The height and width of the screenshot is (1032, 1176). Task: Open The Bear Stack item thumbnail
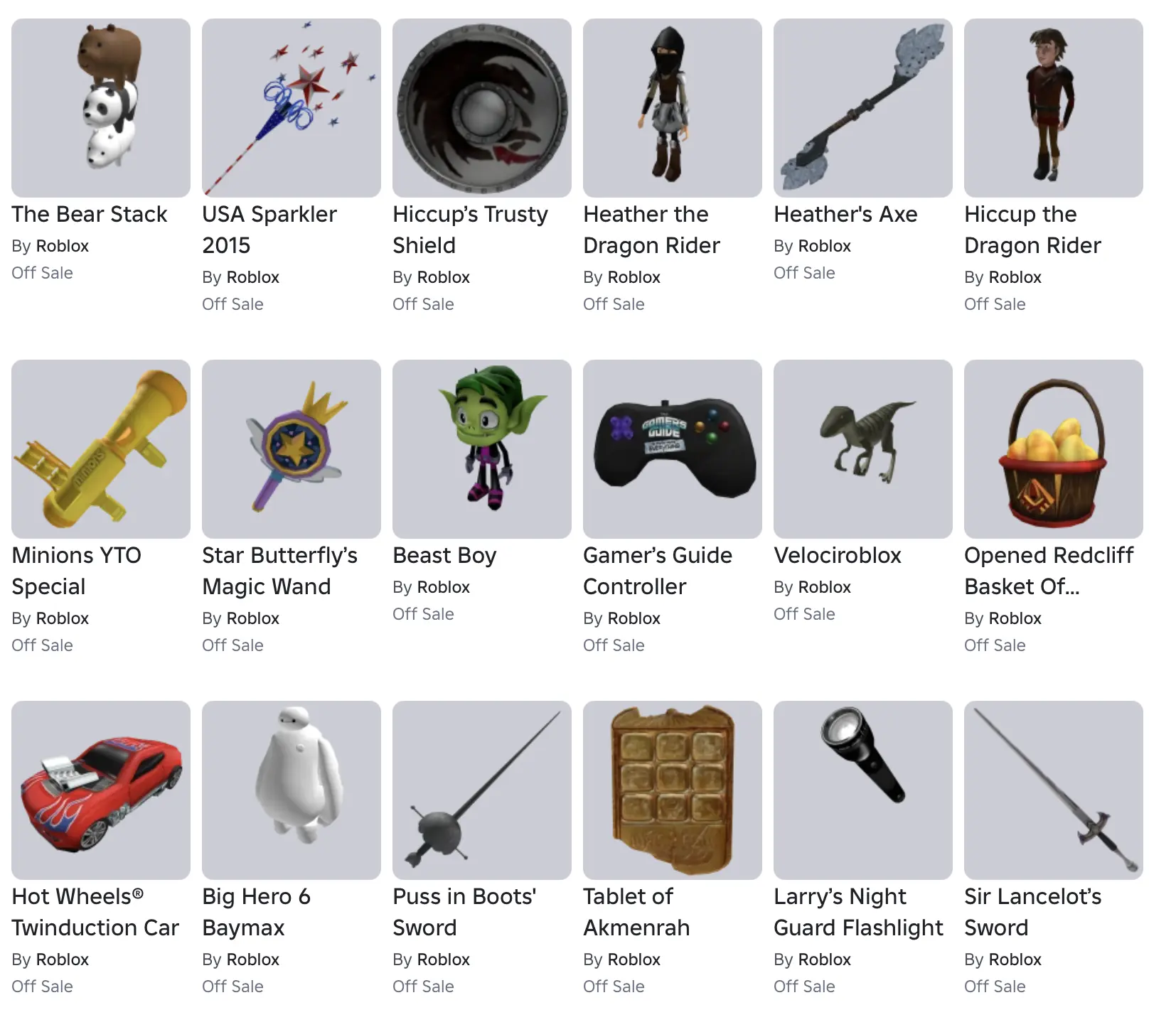pos(101,108)
